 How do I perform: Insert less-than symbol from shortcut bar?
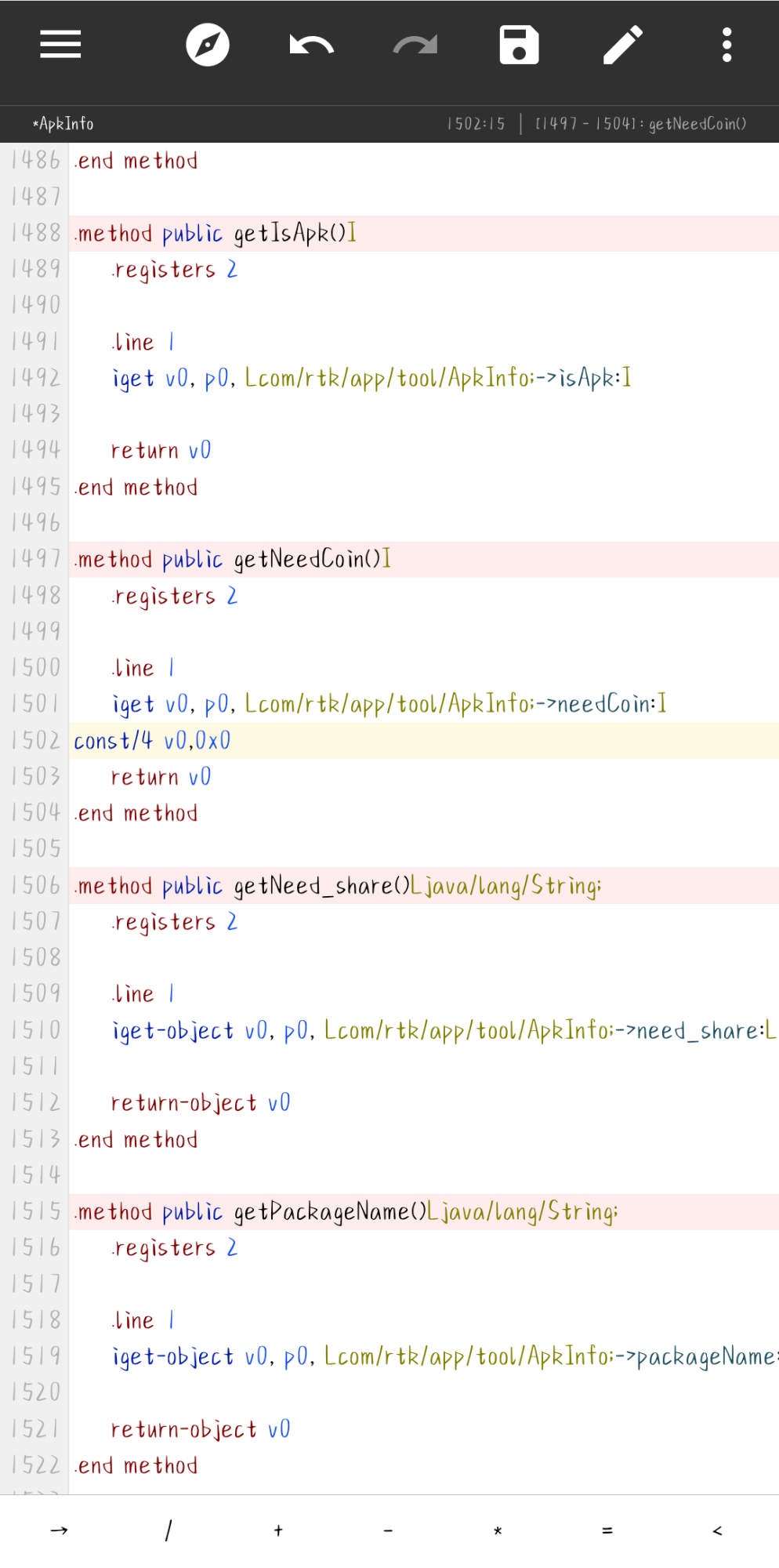pyautogui.click(x=717, y=1530)
